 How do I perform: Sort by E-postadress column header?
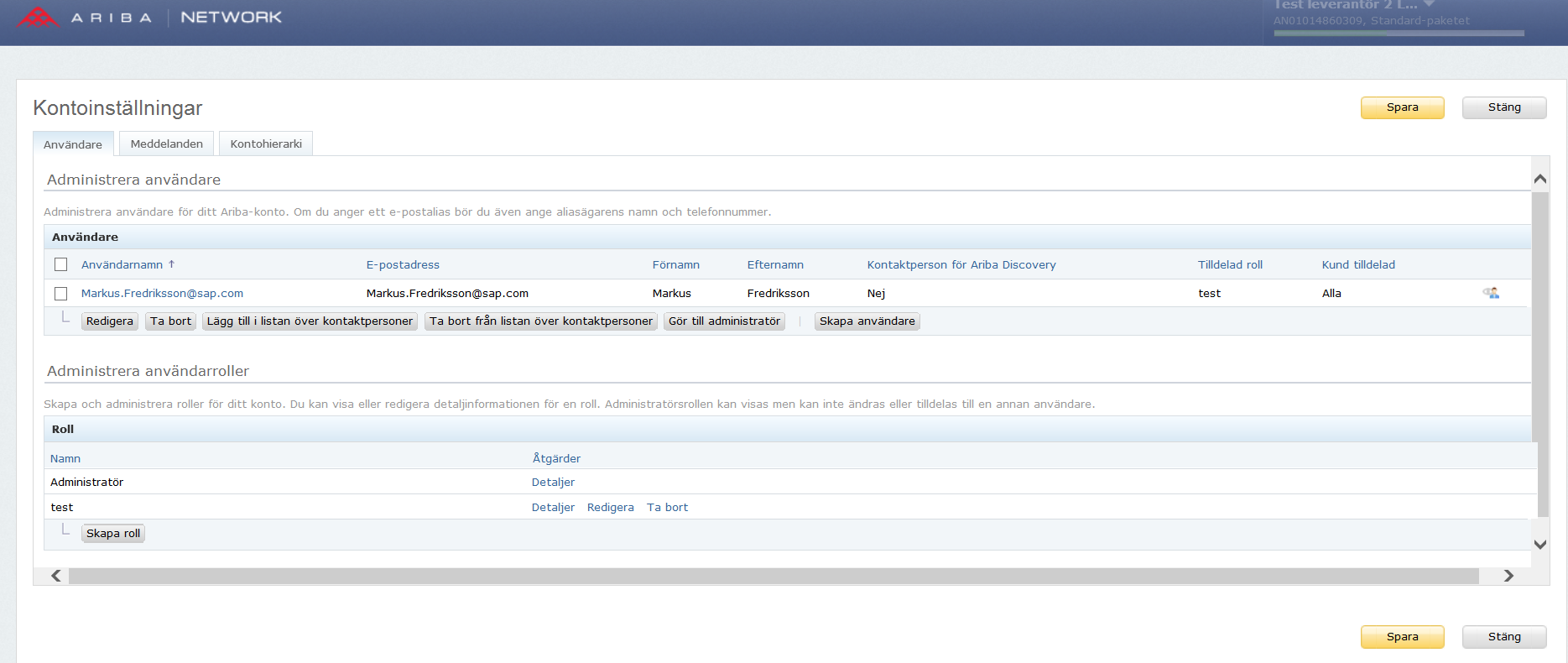(x=403, y=264)
